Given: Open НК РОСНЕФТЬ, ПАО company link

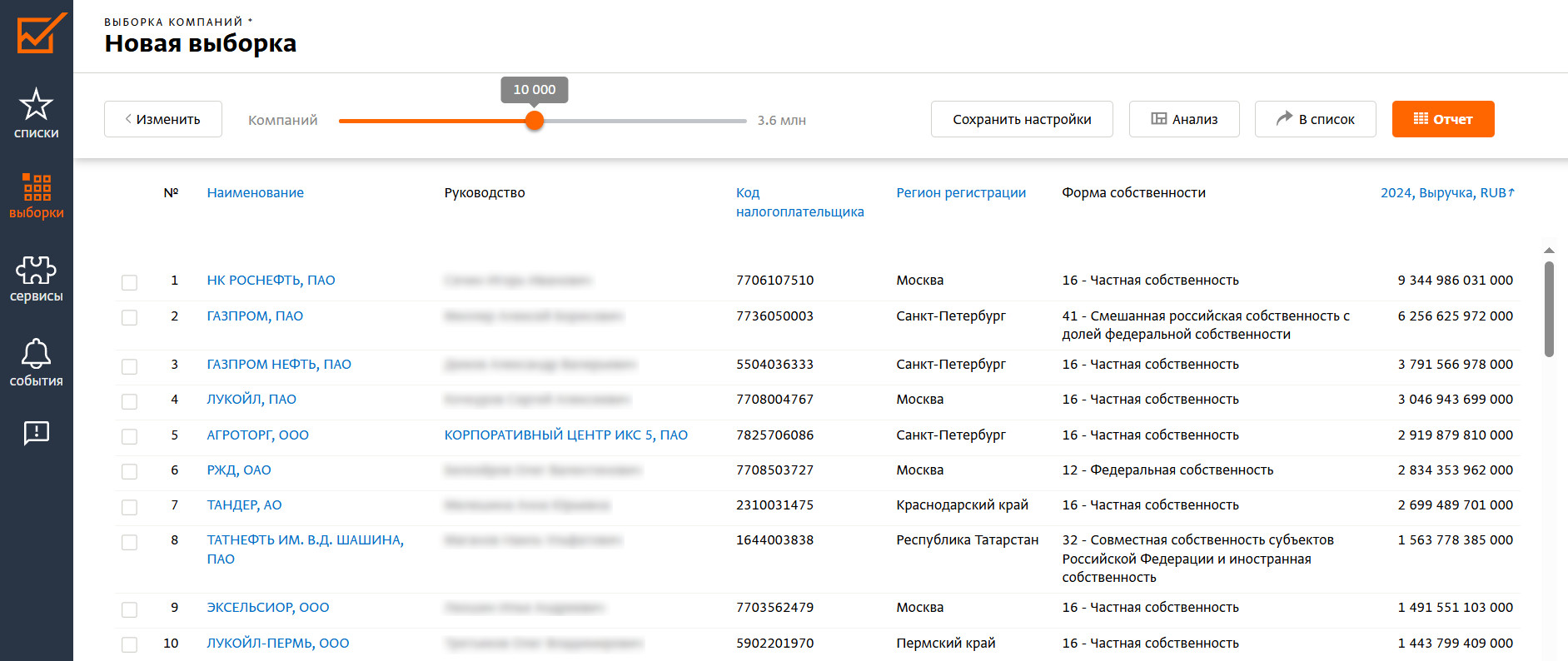Looking at the screenshot, I should [x=271, y=281].
